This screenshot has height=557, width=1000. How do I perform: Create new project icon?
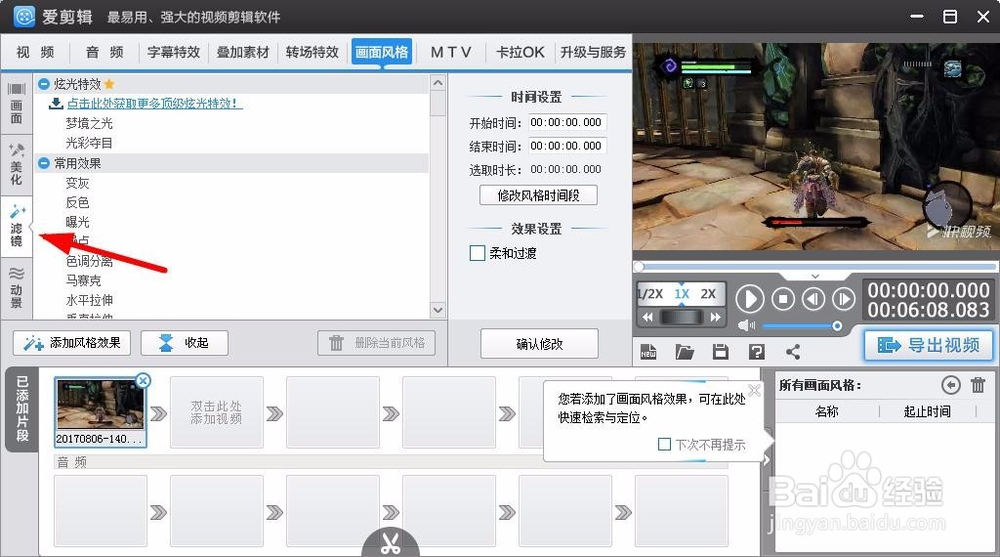click(648, 352)
